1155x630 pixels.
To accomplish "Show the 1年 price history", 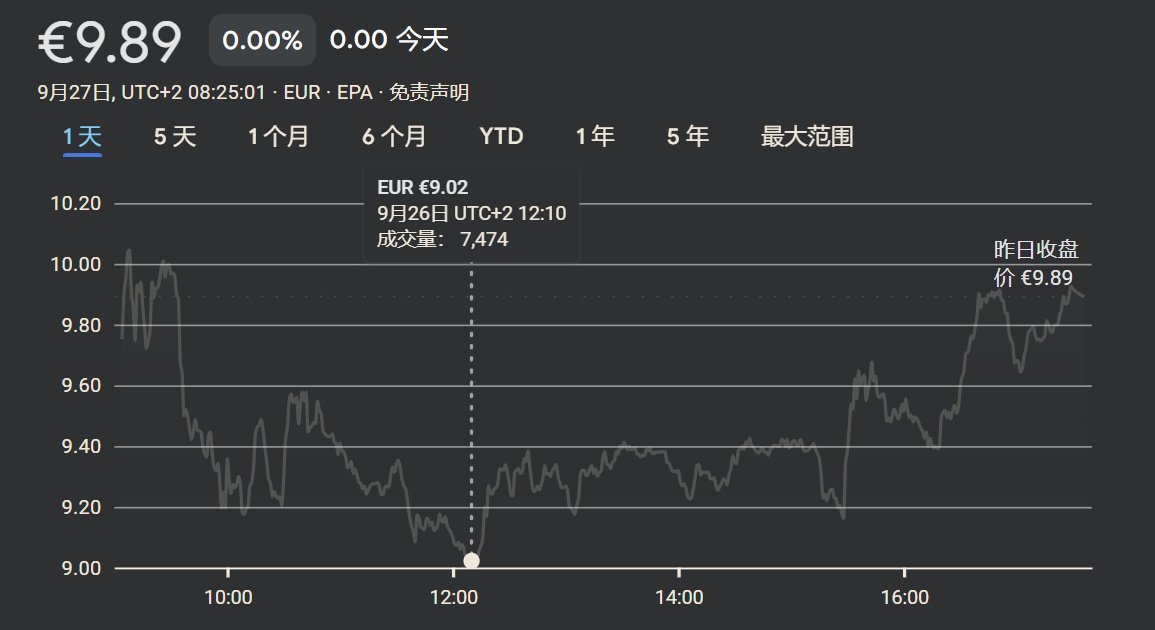I will tap(595, 137).
